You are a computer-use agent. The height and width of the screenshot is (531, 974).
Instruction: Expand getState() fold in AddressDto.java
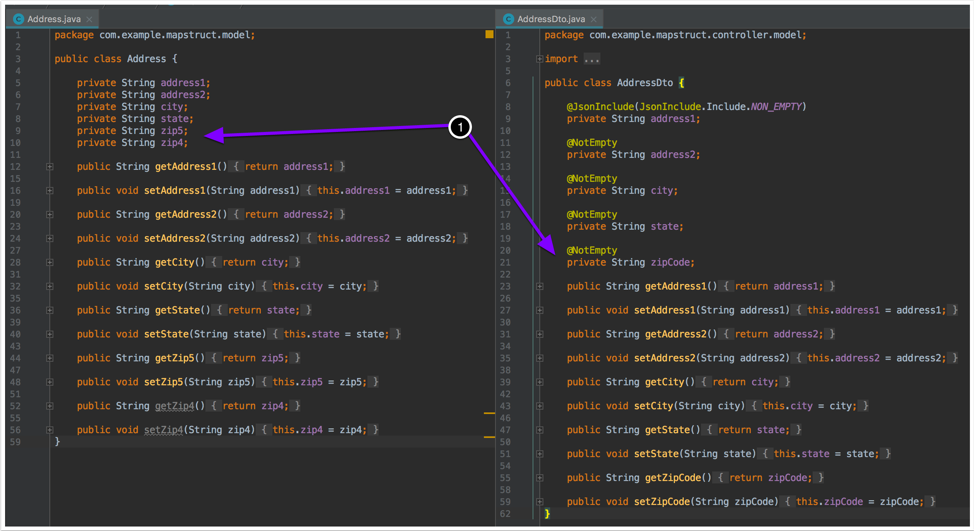(539, 430)
